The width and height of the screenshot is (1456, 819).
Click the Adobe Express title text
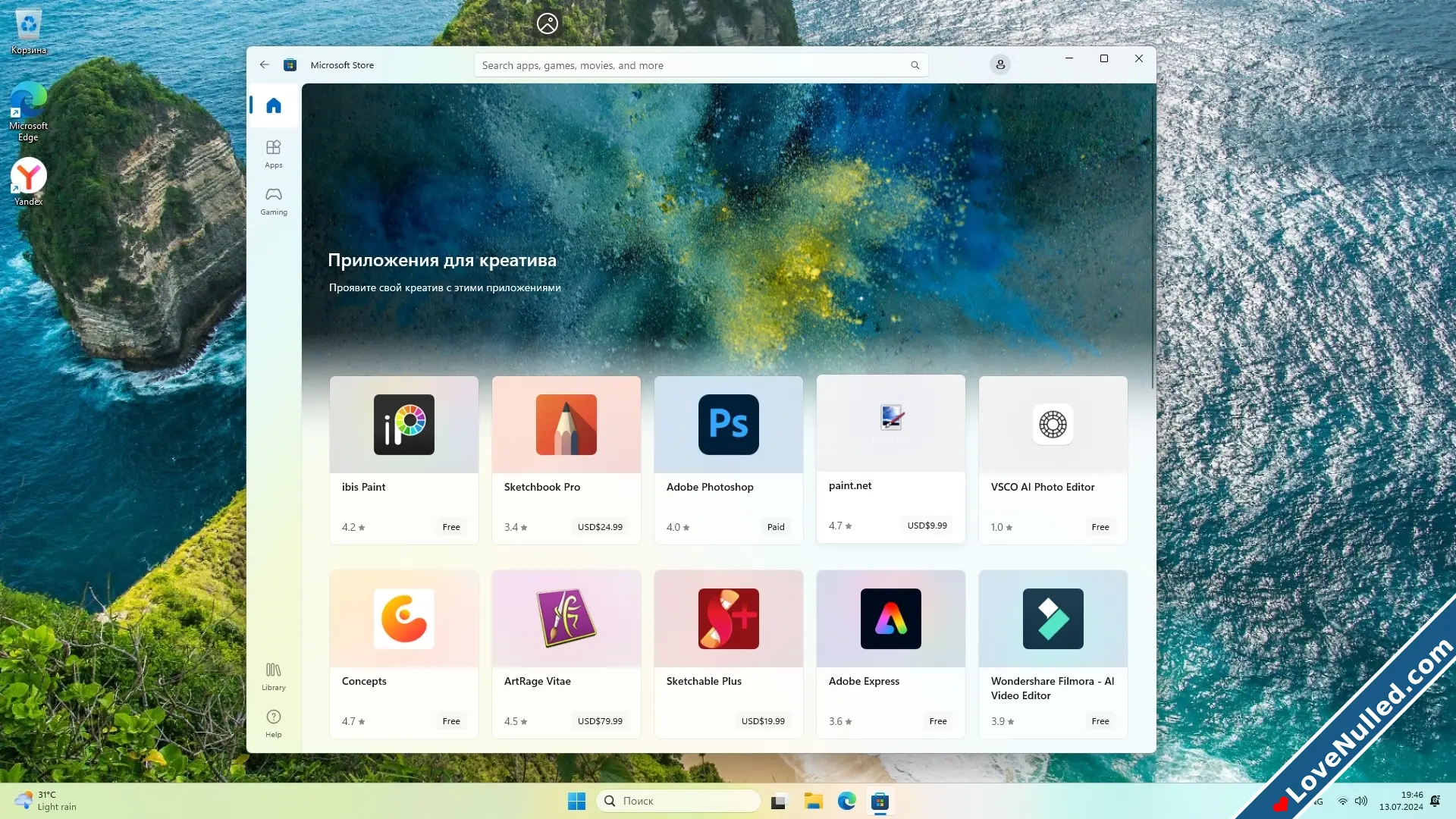point(864,681)
